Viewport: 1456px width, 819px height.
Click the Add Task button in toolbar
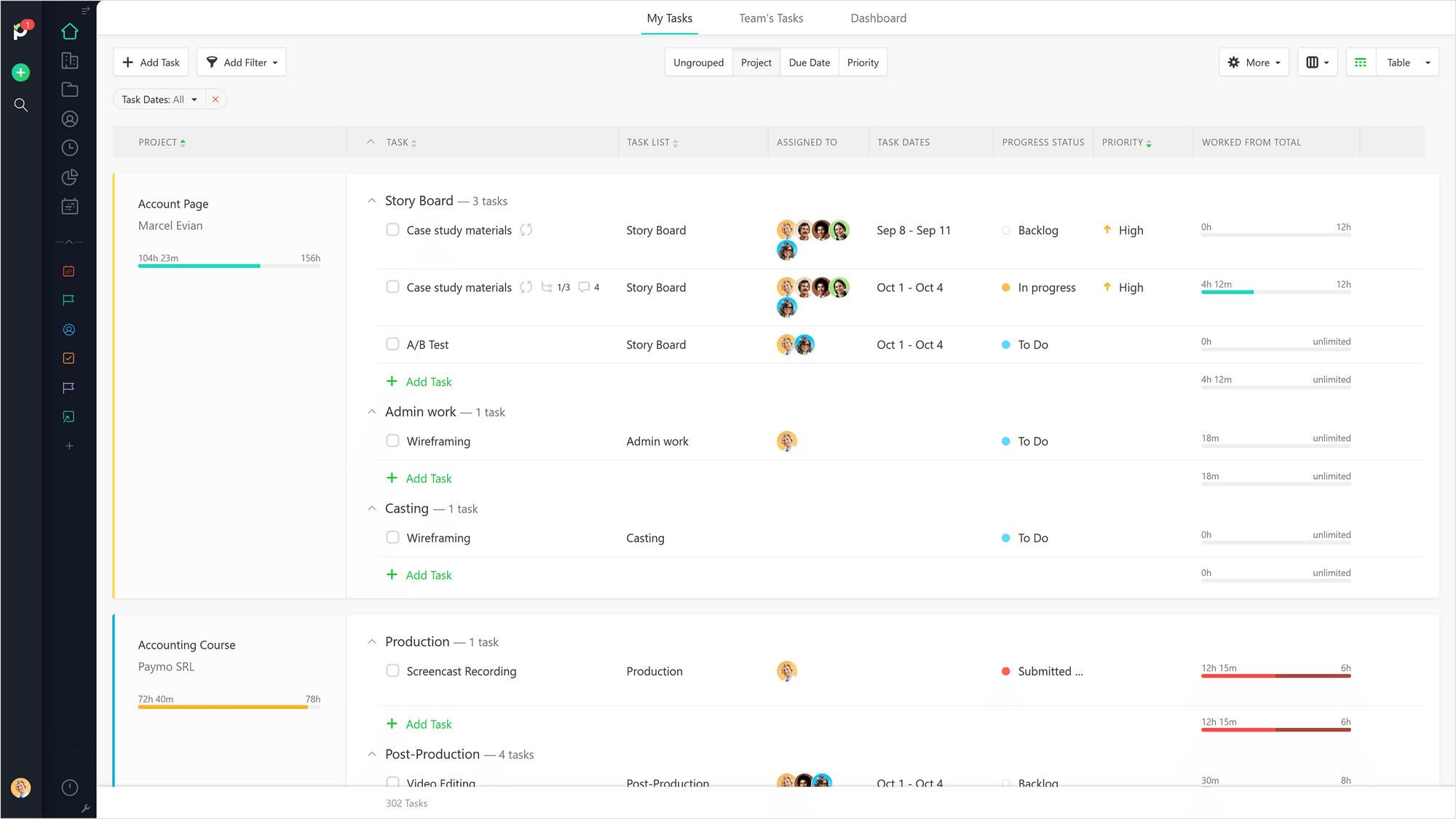tap(151, 63)
